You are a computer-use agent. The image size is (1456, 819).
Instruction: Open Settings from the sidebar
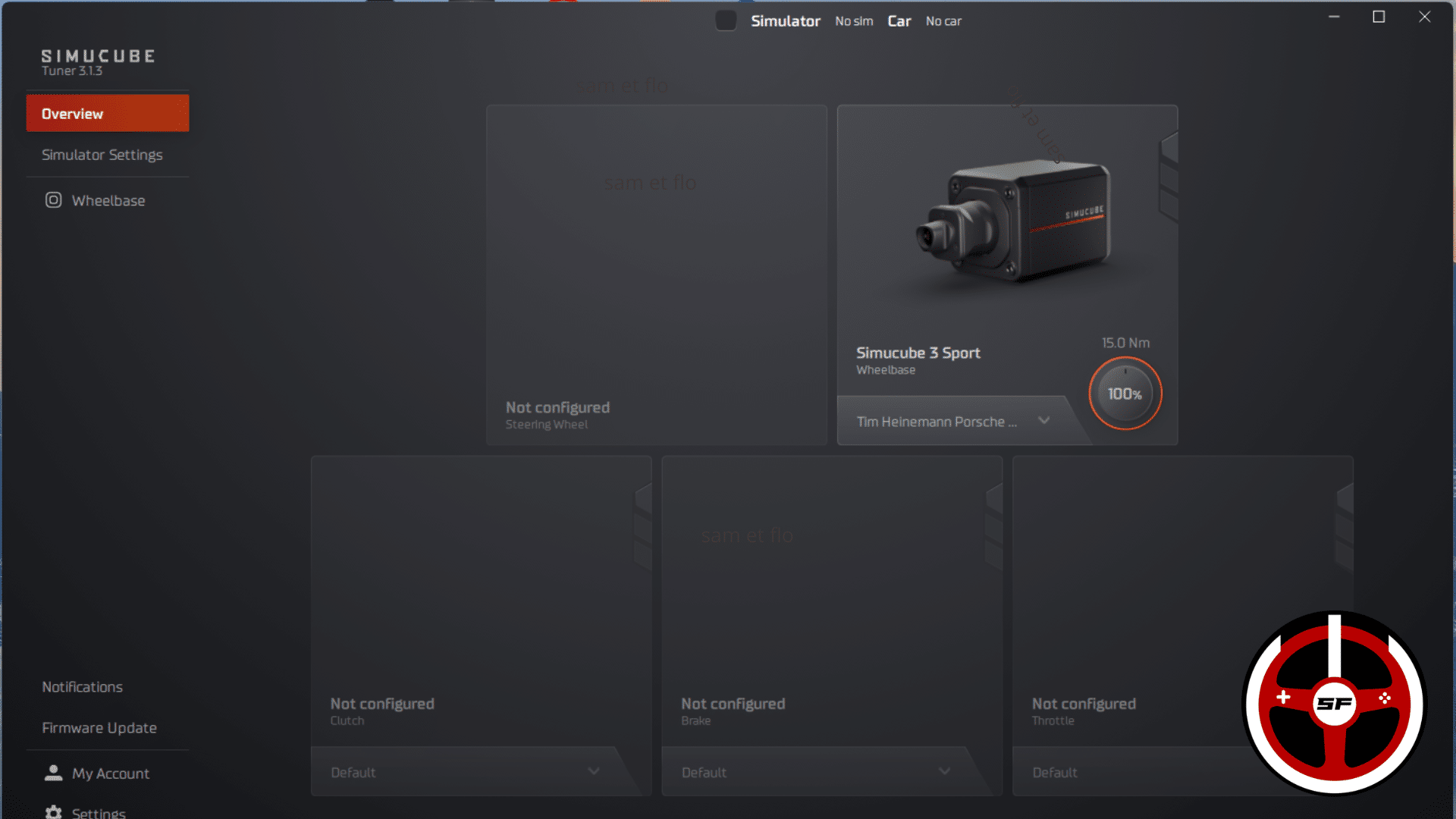coord(99,813)
